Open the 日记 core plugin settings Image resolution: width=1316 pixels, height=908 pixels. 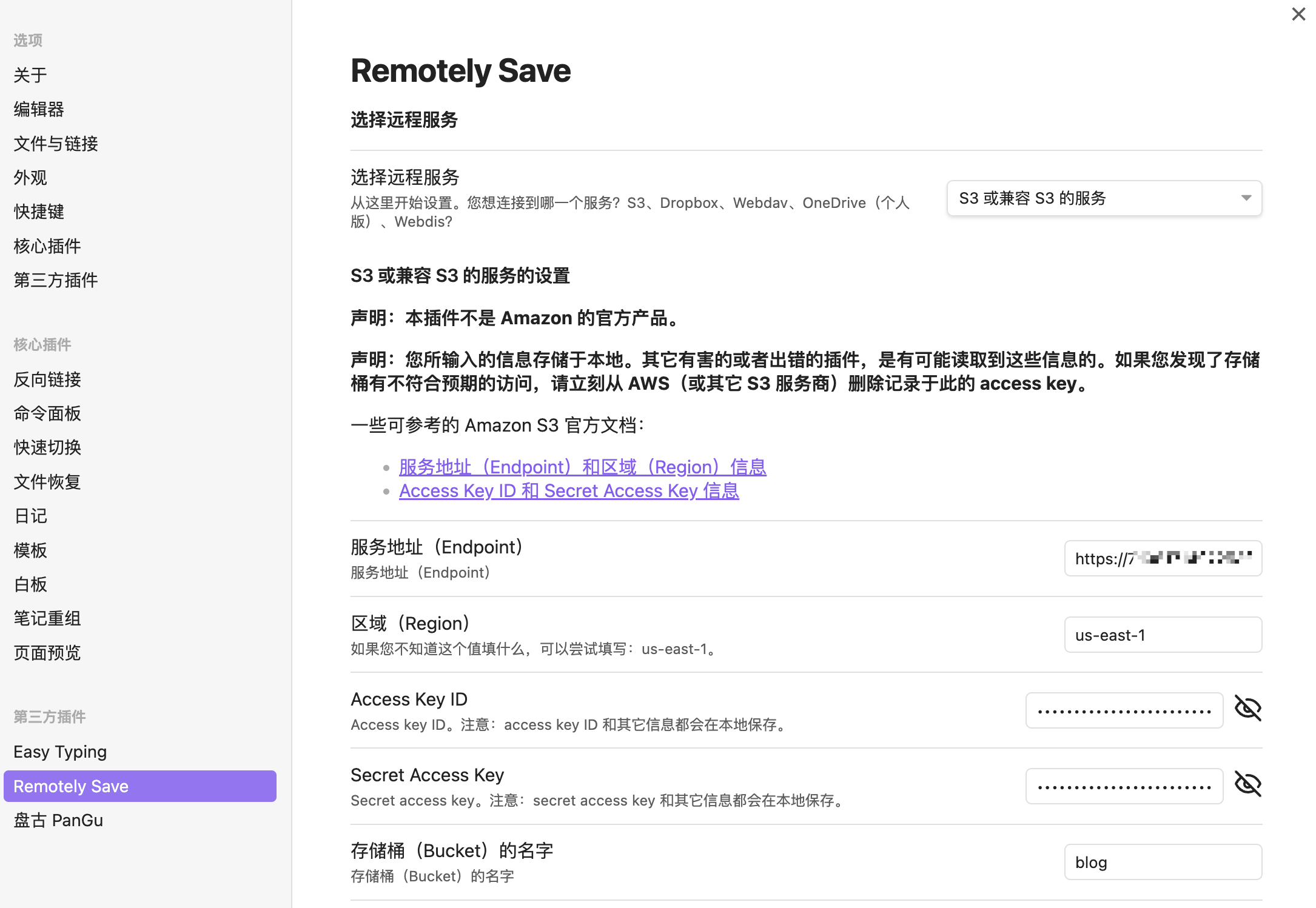[x=30, y=516]
